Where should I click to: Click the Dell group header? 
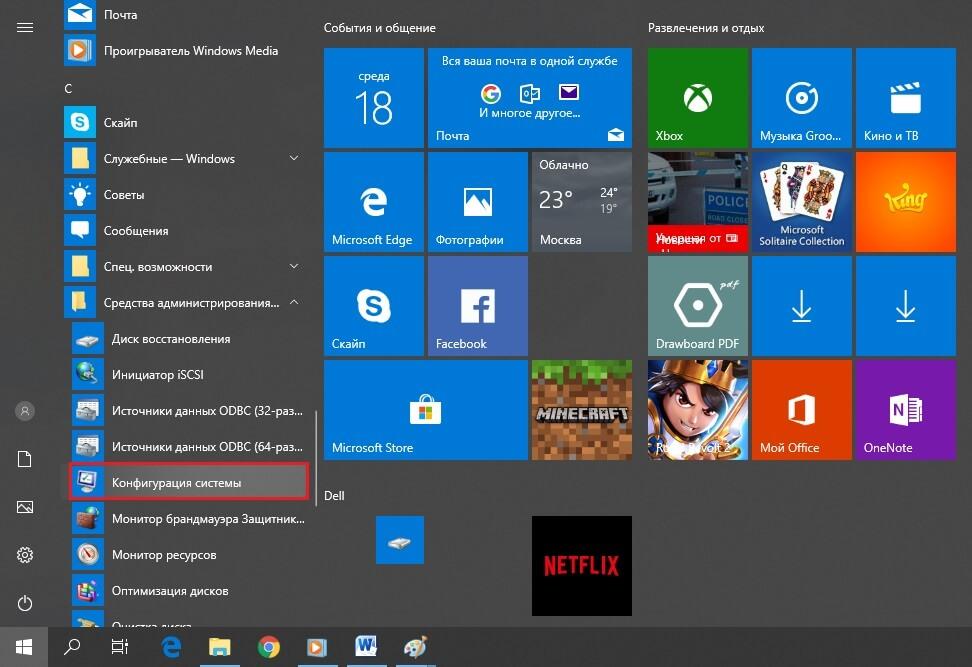[x=334, y=496]
